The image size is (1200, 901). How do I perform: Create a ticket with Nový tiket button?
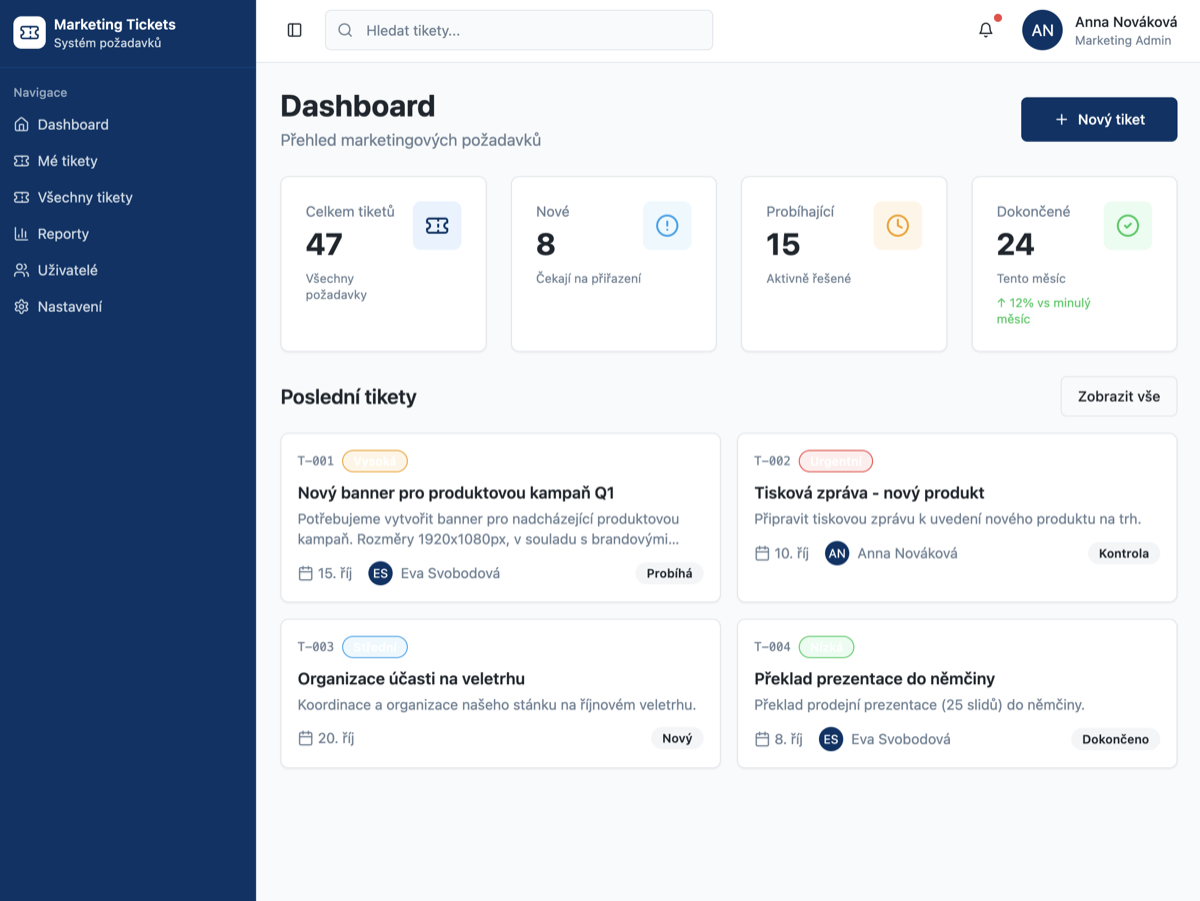point(1099,120)
